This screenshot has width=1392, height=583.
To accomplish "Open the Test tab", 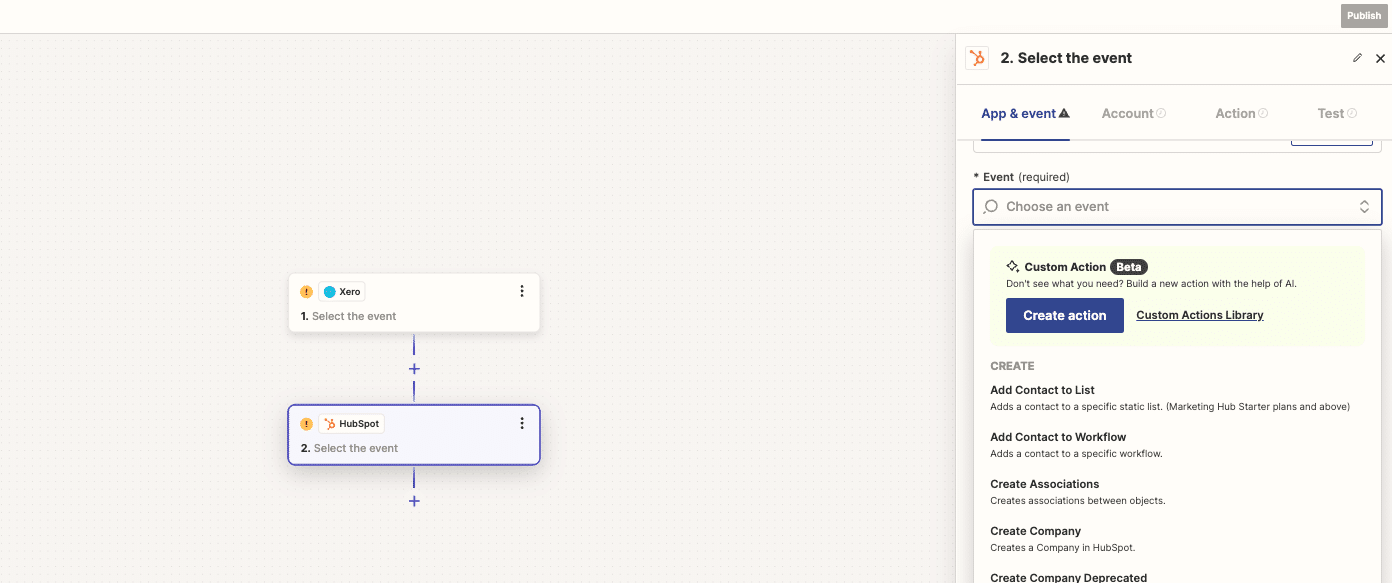I will click(1337, 113).
